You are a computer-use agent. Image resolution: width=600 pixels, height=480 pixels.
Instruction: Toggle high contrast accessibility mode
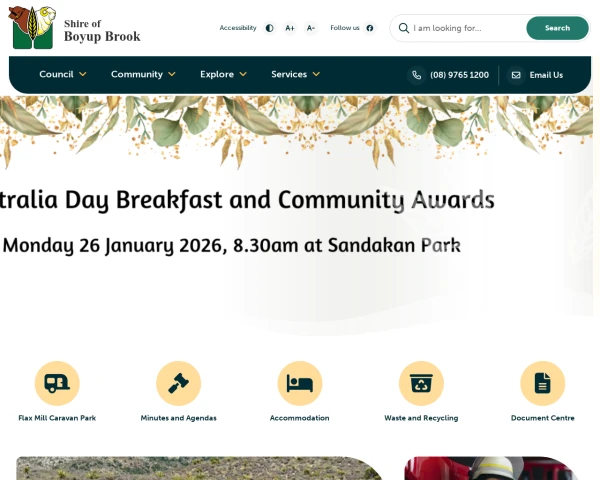coord(270,28)
